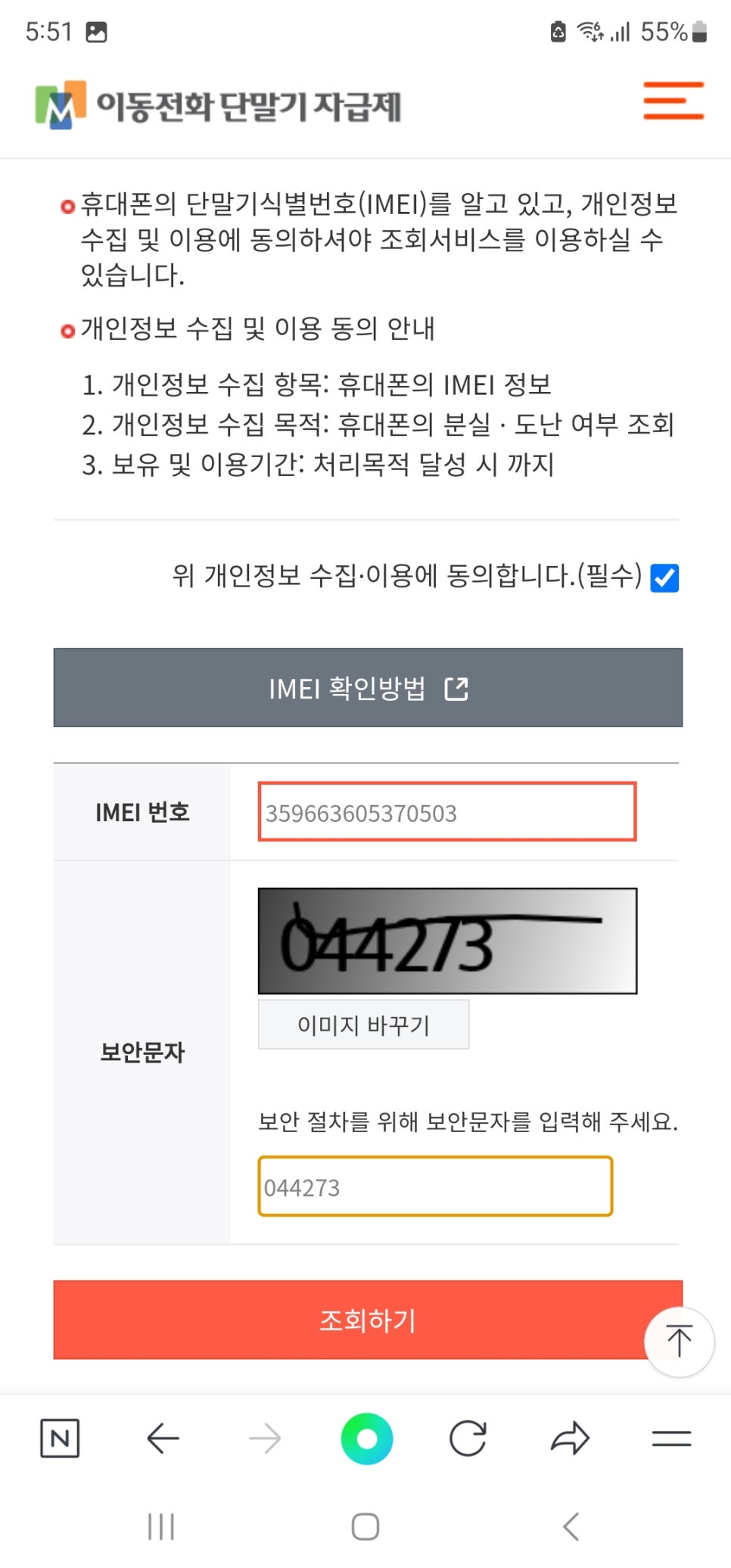Tap the green circle center button
The height and width of the screenshot is (1568, 731).
click(x=367, y=1438)
